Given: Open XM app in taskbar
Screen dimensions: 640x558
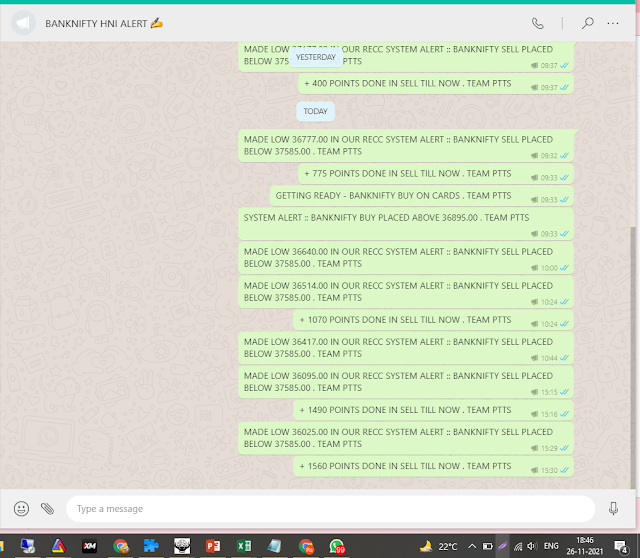Looking at the screenshot, I should tap(89, 546).
